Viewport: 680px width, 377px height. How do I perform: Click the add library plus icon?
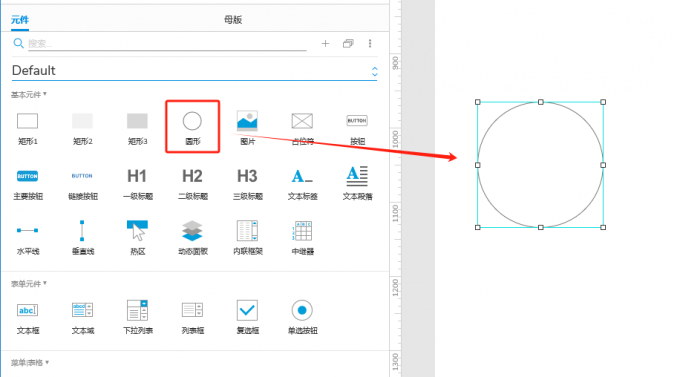coord(325,43)
